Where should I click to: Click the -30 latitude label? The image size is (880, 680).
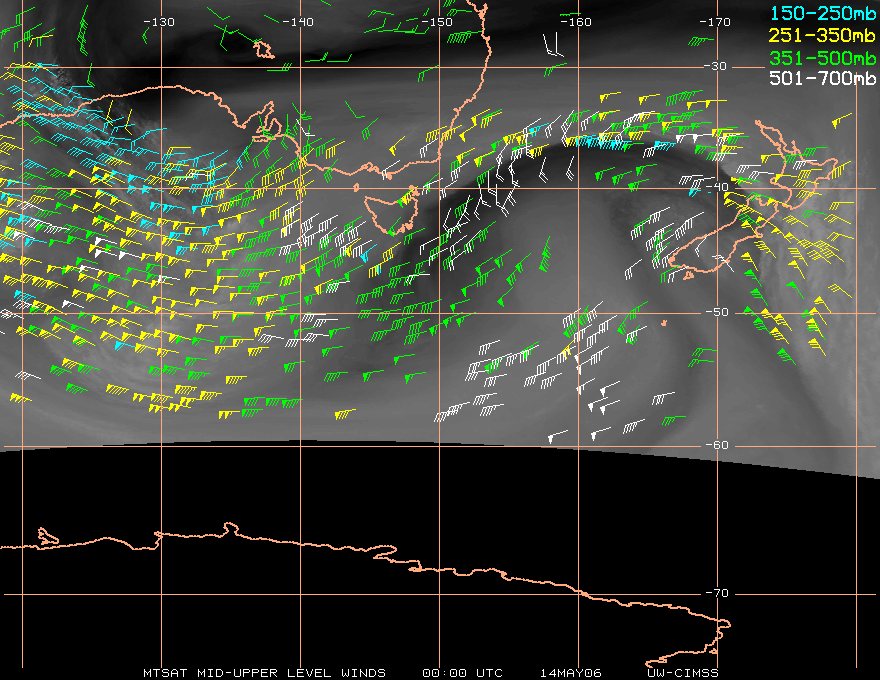pos(715,66)
